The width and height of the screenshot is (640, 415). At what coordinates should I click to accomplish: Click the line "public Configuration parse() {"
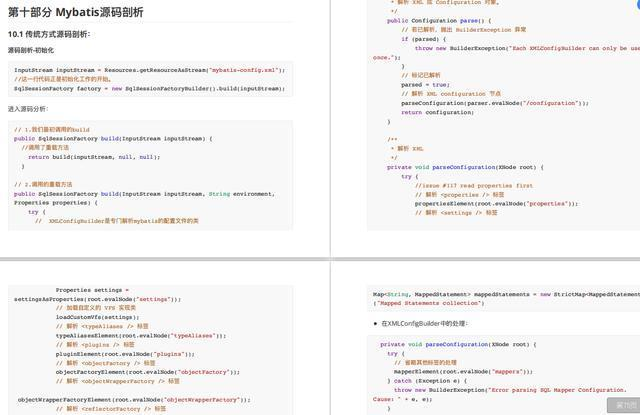pos(439,21)
